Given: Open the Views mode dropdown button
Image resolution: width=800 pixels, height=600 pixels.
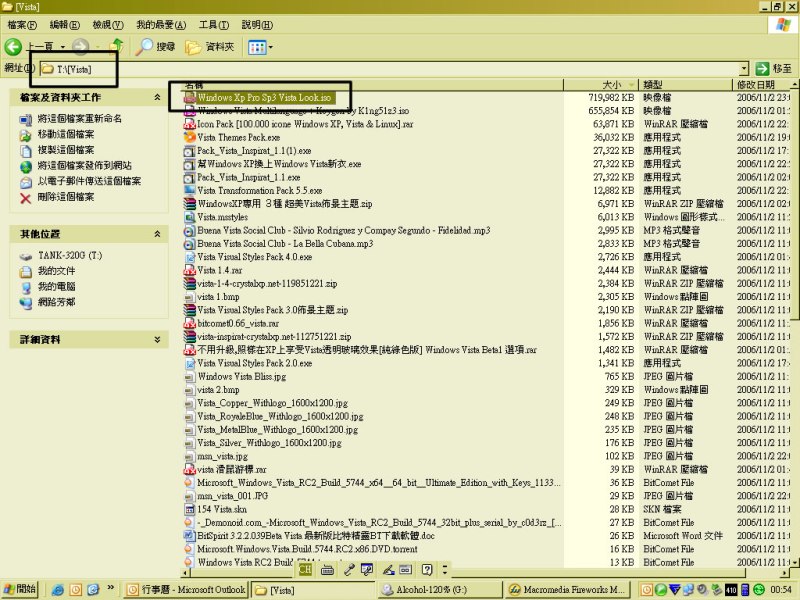Looking at the screenshot, I should point(260,47).
